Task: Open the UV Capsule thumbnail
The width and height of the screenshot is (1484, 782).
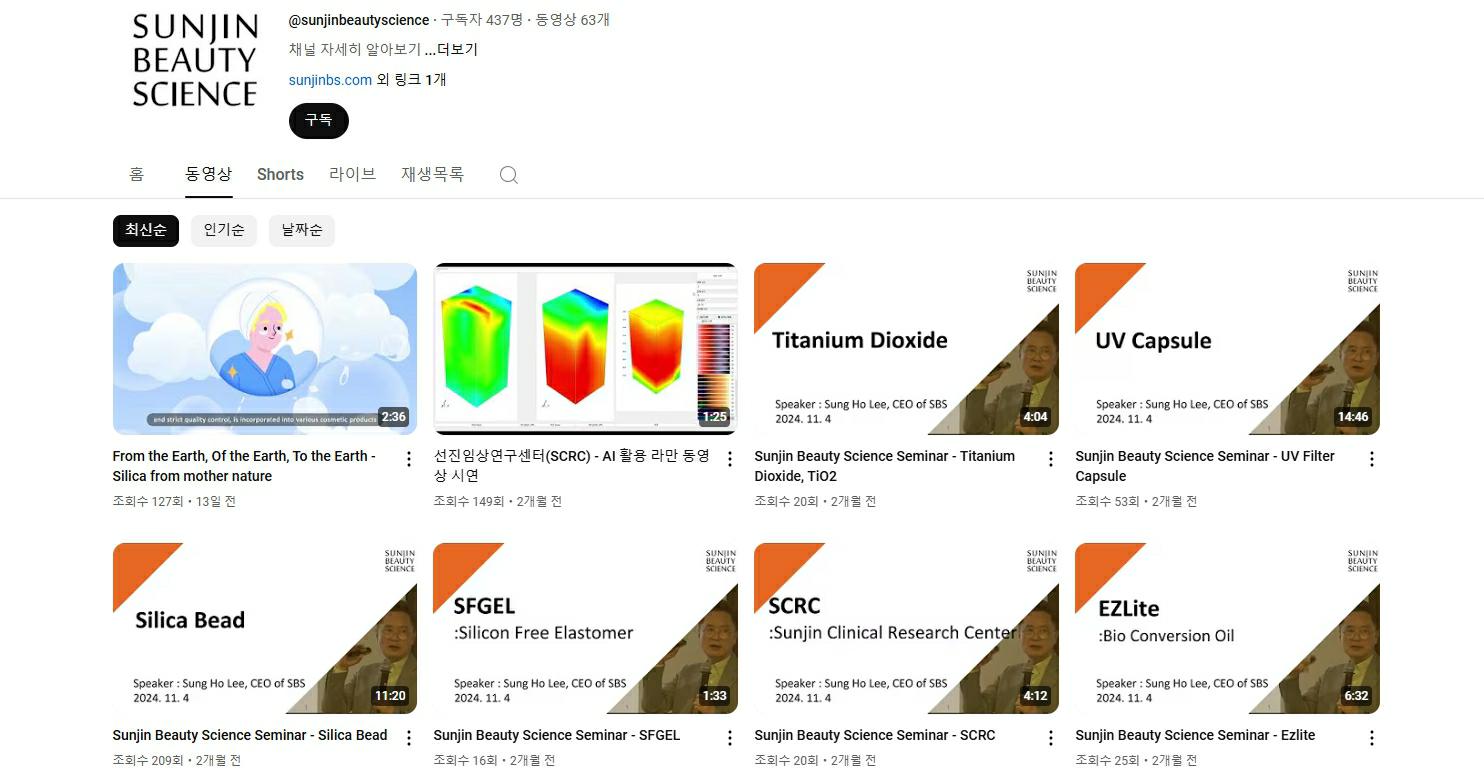Action: point(1227,349)
